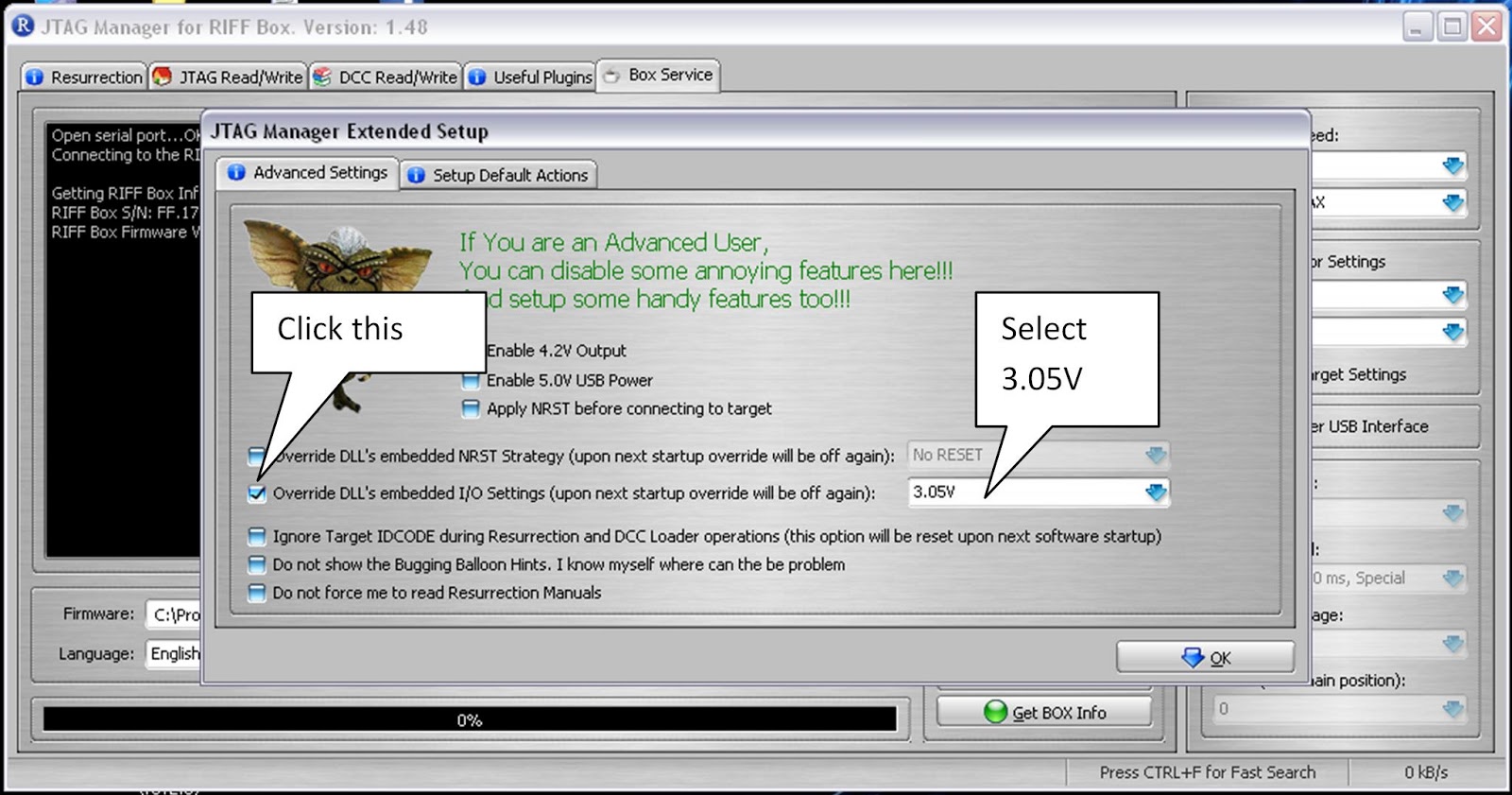
Task: Go to the Useful Plugins tab
Action: pos(530,77)
